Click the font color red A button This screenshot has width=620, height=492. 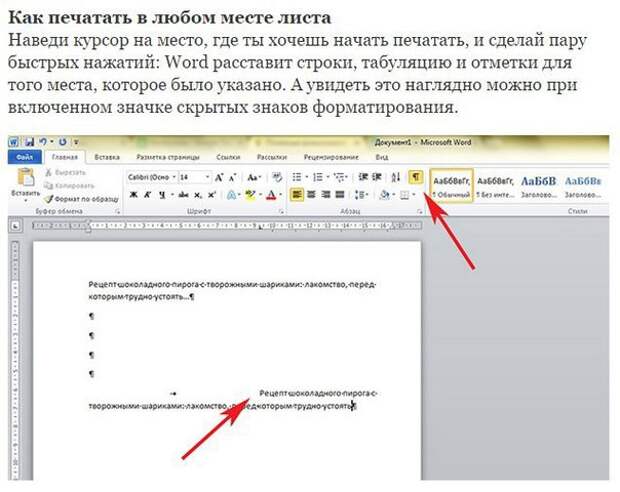tap(272, 195)
